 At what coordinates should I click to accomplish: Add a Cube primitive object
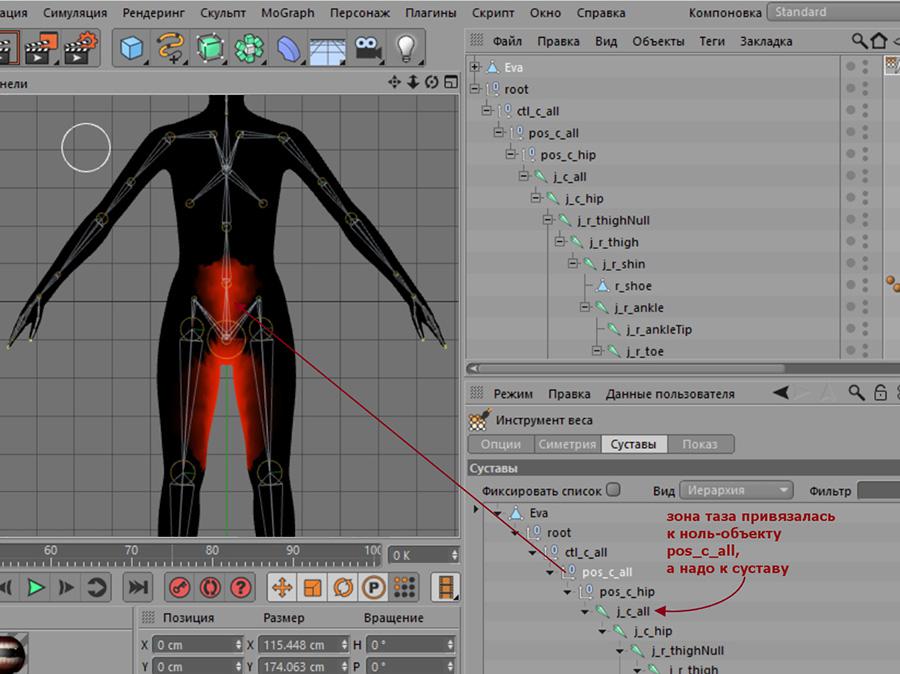tap(131, 47)
